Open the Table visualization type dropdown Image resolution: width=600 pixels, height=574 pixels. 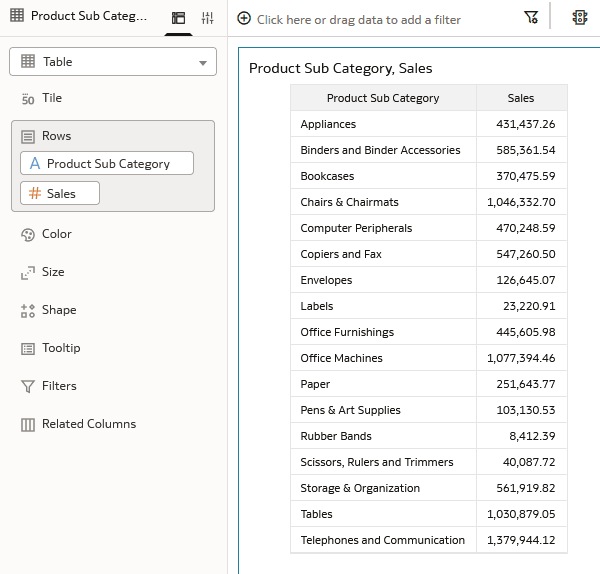pyautogui.click(x=113, y=62)
